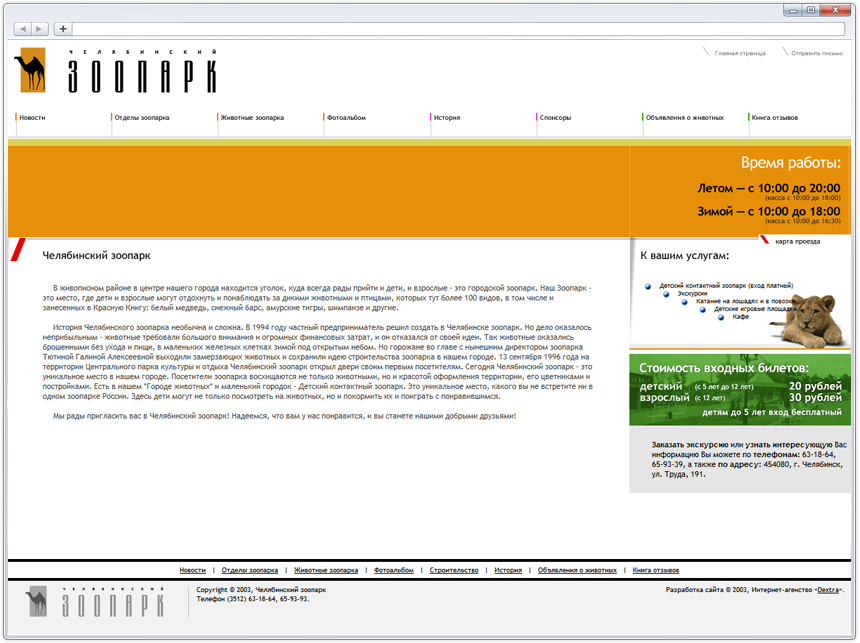Viewport: 860px width, 643px height.
Task: Go to Главная страница link
Action: click(740, 53)
